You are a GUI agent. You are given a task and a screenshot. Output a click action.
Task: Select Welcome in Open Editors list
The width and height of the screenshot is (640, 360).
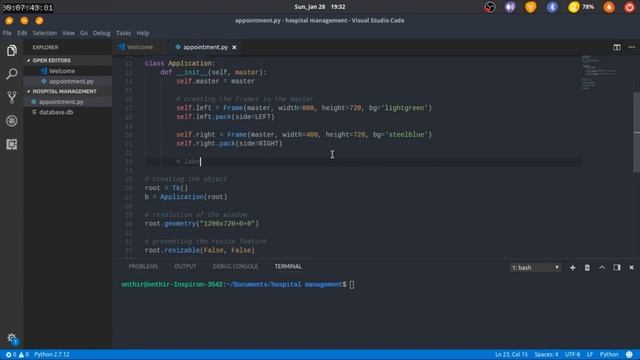pyautogui.click(x=67, y=71)
